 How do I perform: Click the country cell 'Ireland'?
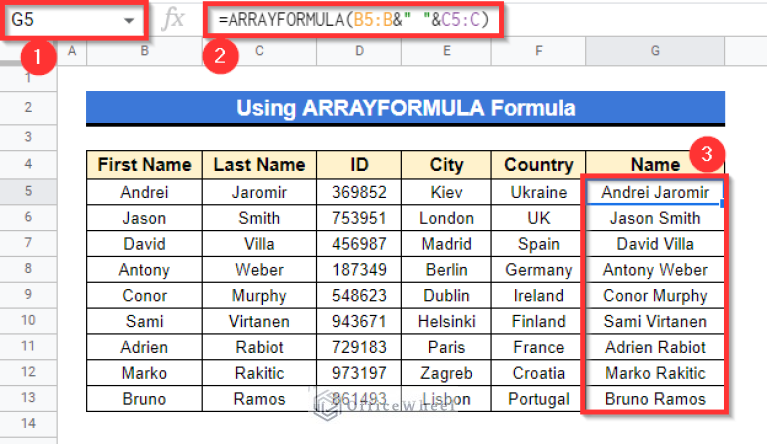[x=538, y=296]
